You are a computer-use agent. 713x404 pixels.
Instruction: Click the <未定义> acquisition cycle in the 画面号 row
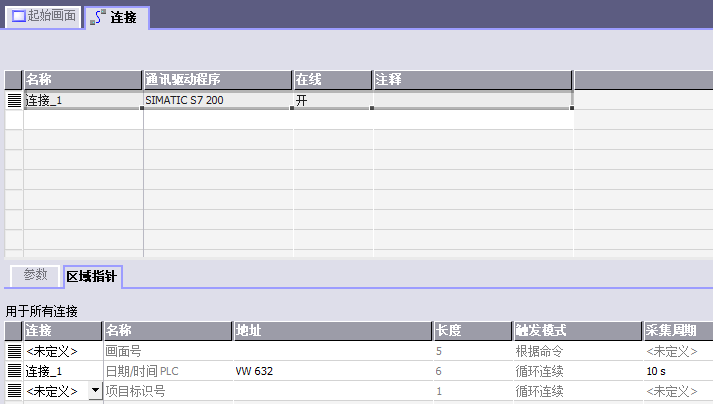tap(678, 351)
